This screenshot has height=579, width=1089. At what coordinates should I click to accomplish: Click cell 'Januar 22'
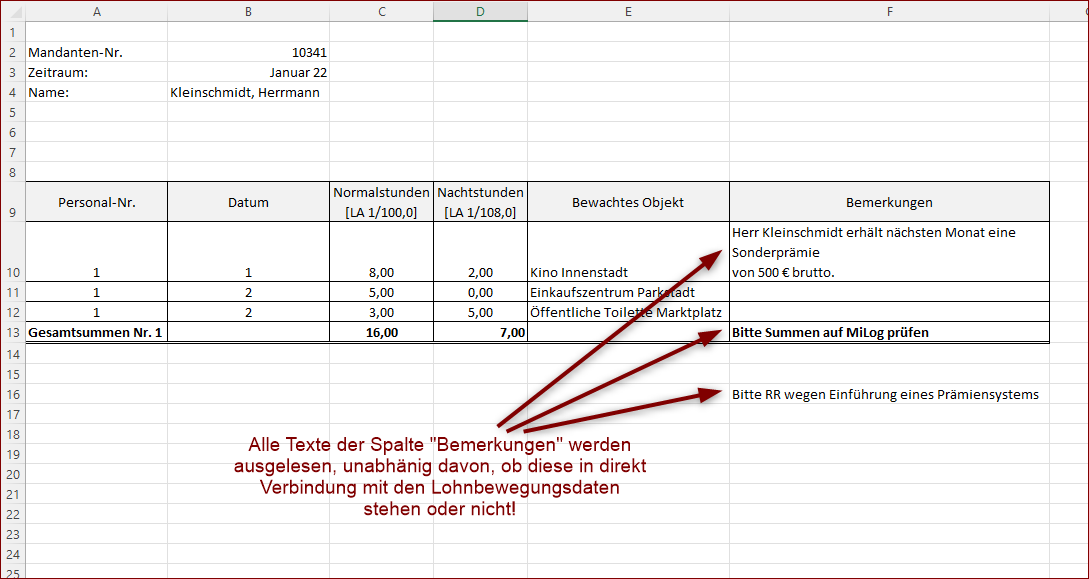pyautogui.click(x=249, y=72)
